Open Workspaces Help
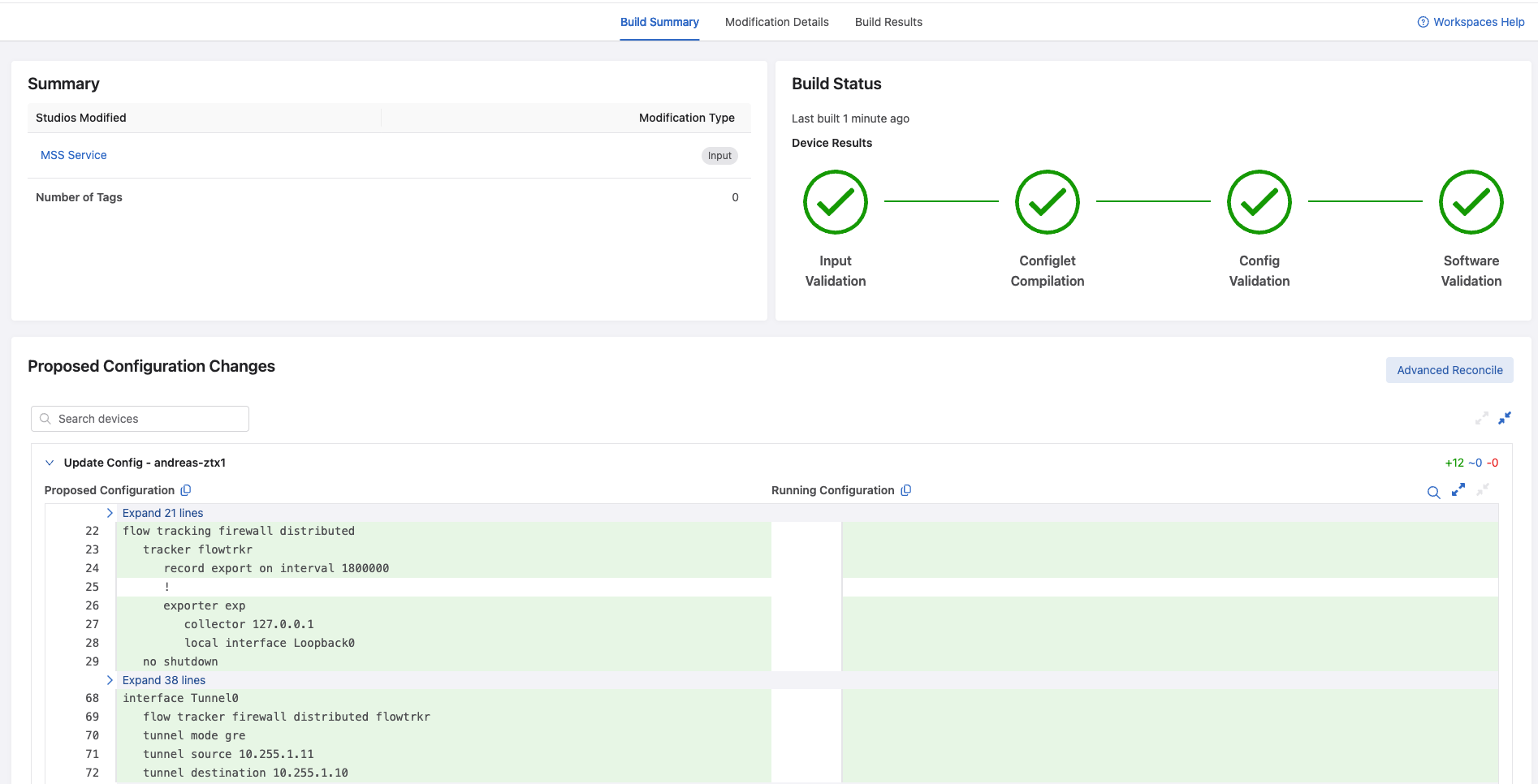Image resolution: width=1538 pixels, height=784 pixels. coord(1471,22)
